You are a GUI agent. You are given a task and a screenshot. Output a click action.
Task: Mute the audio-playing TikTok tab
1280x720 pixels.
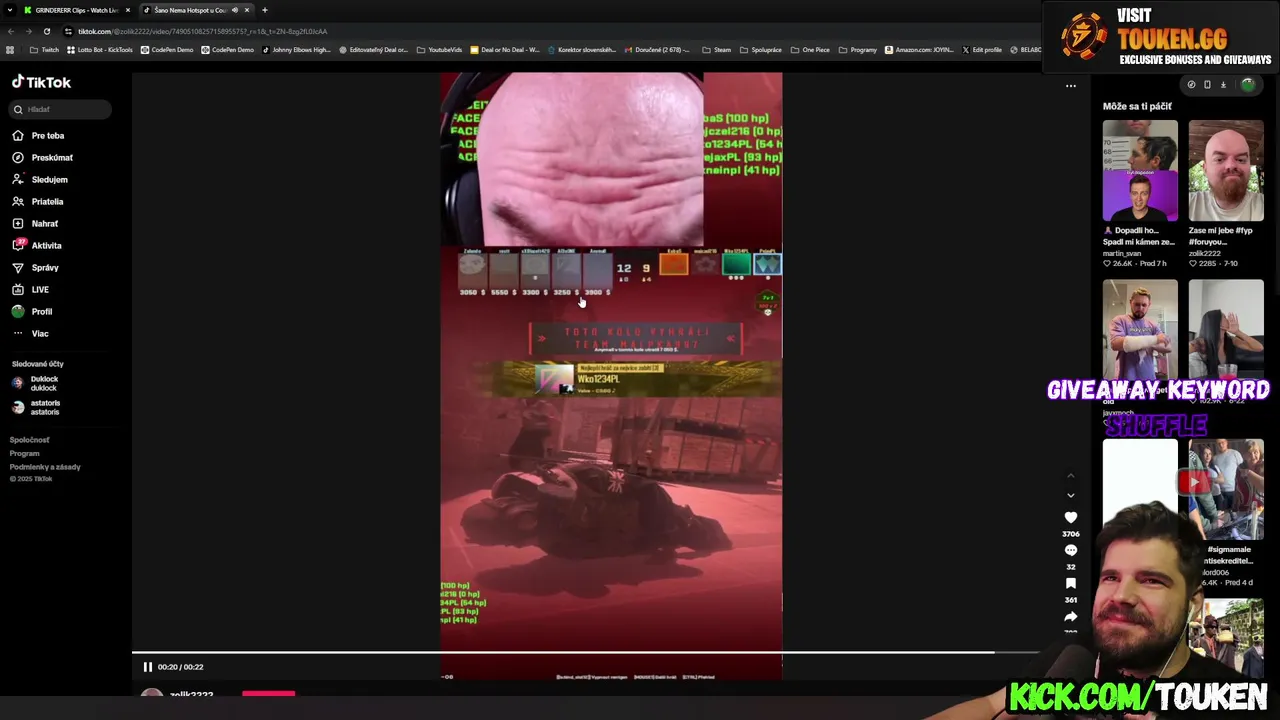pos(235,10)
